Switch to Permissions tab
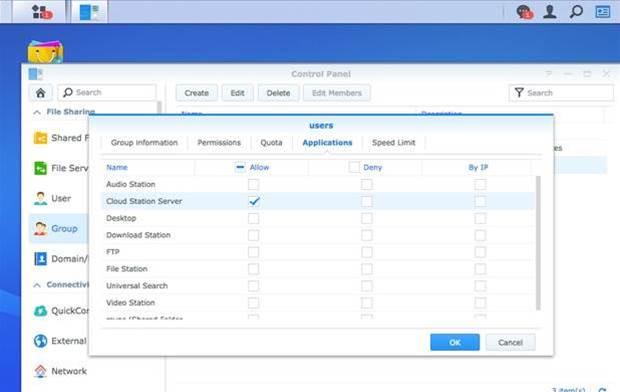 (219, 142)
